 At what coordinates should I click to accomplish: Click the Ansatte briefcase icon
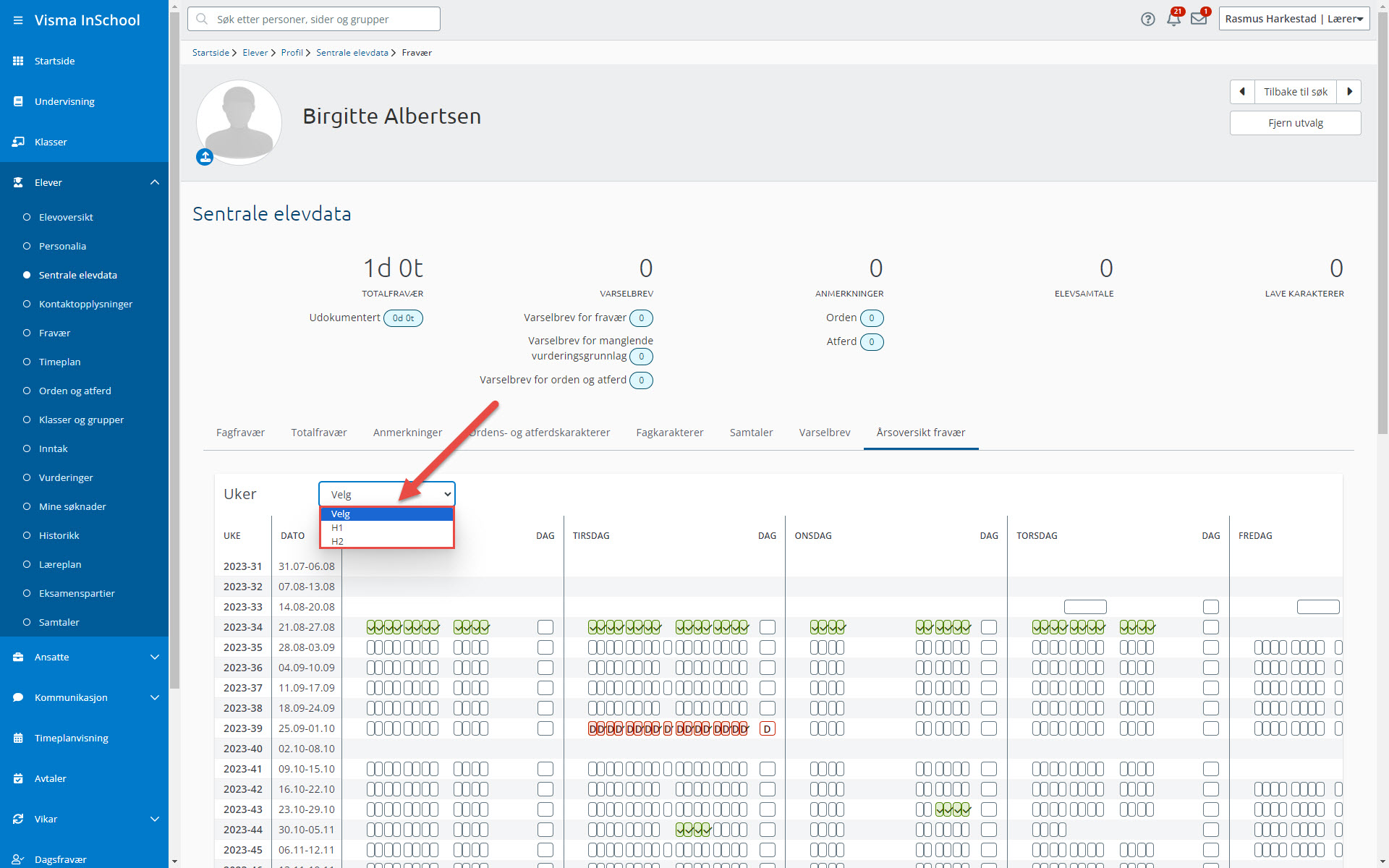tap(18, 657)
